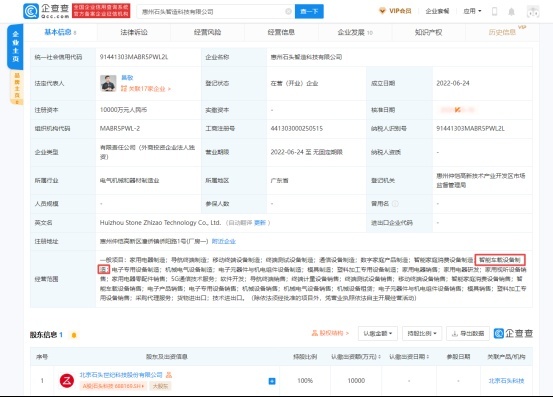Click the orange badge icon beside 股东信息
The height and width of the screenshot is (397, 553).
pyautogui.click(x=74, y=335)
